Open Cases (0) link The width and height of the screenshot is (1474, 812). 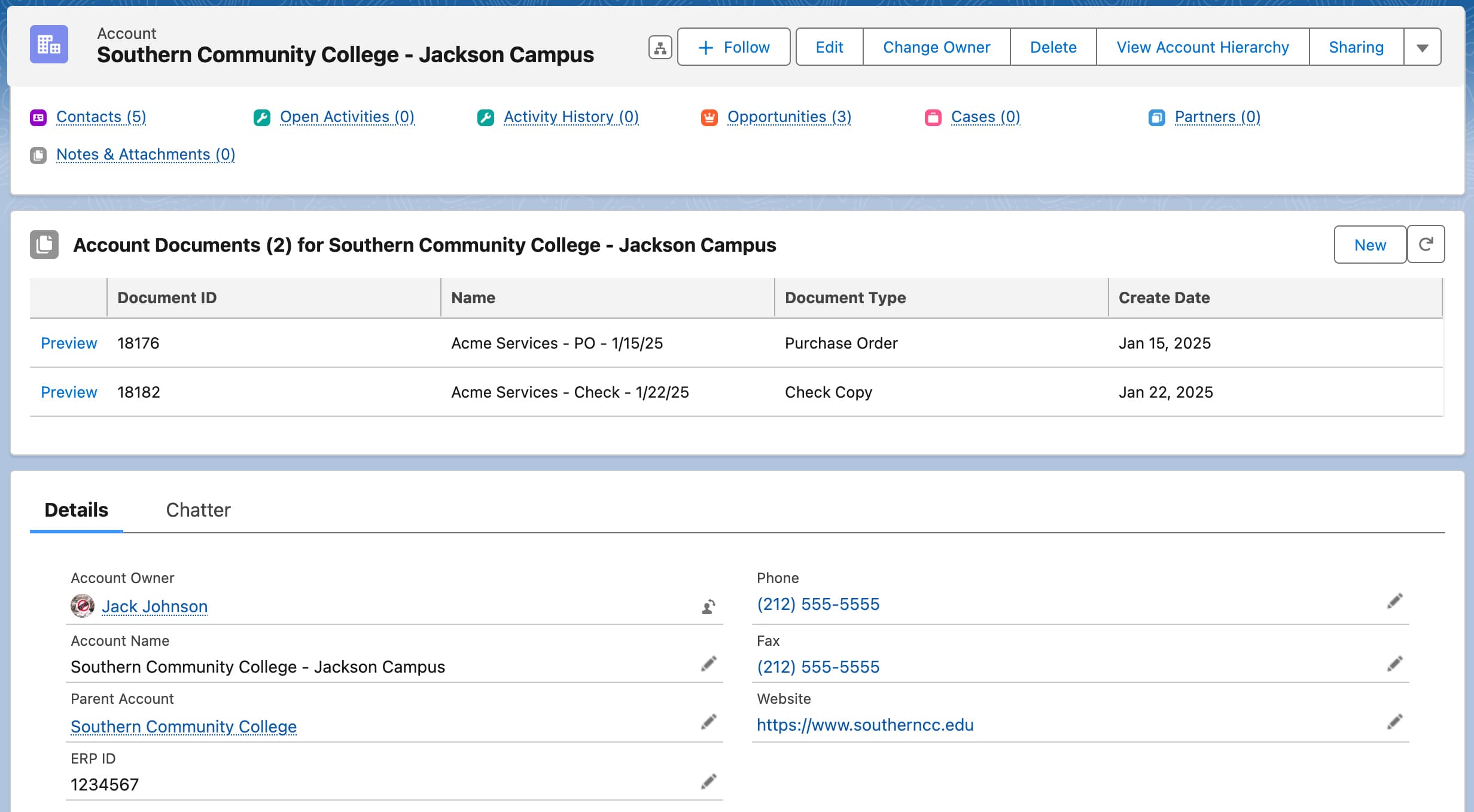[985, 117]
